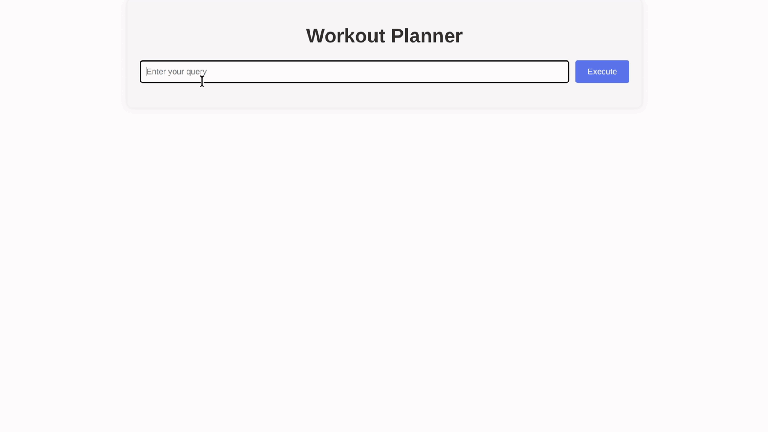Click the left edge of the query input field

tap(144, 72)
